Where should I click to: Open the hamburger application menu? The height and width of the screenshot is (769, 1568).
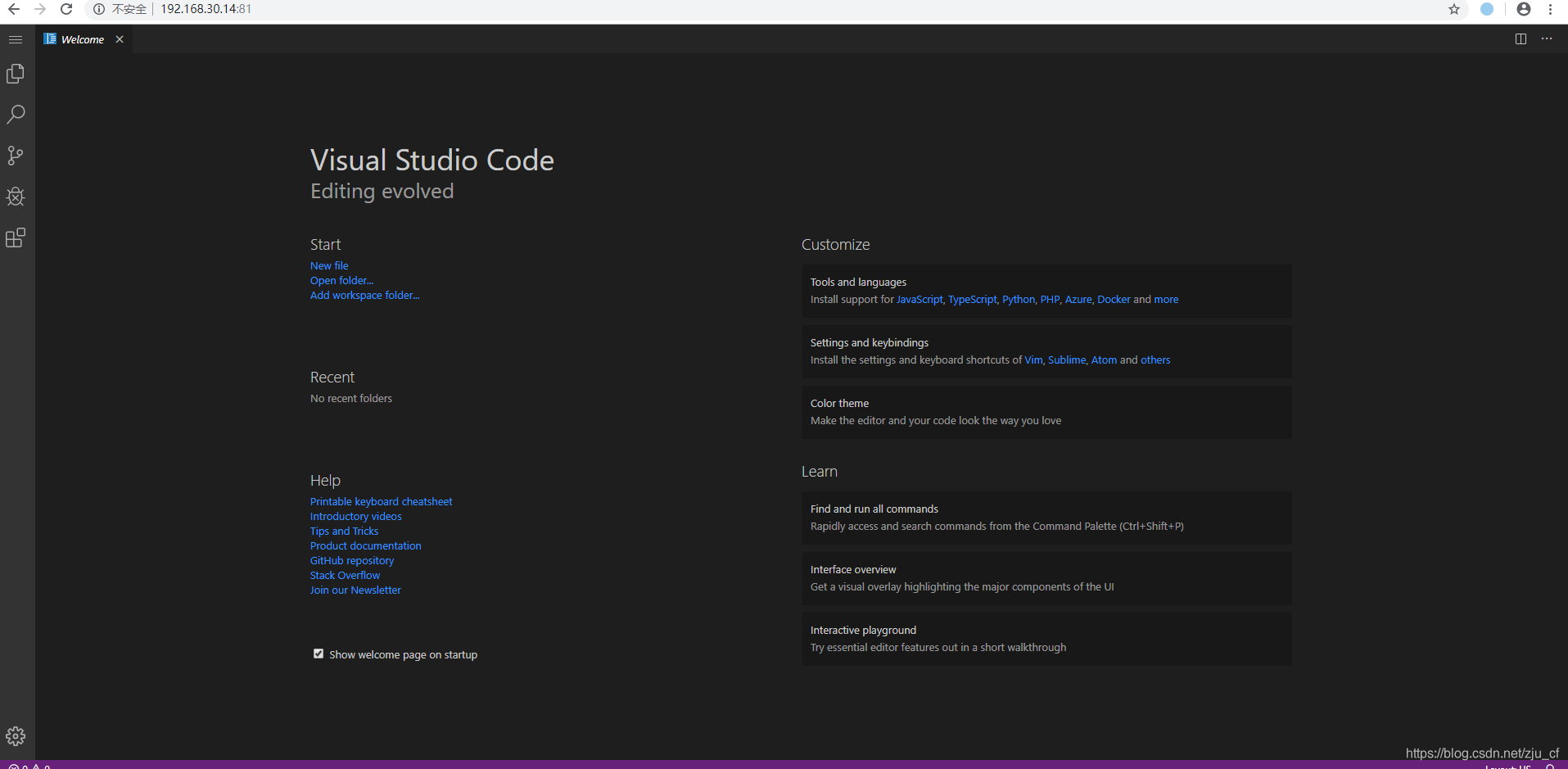coord(16,39)
